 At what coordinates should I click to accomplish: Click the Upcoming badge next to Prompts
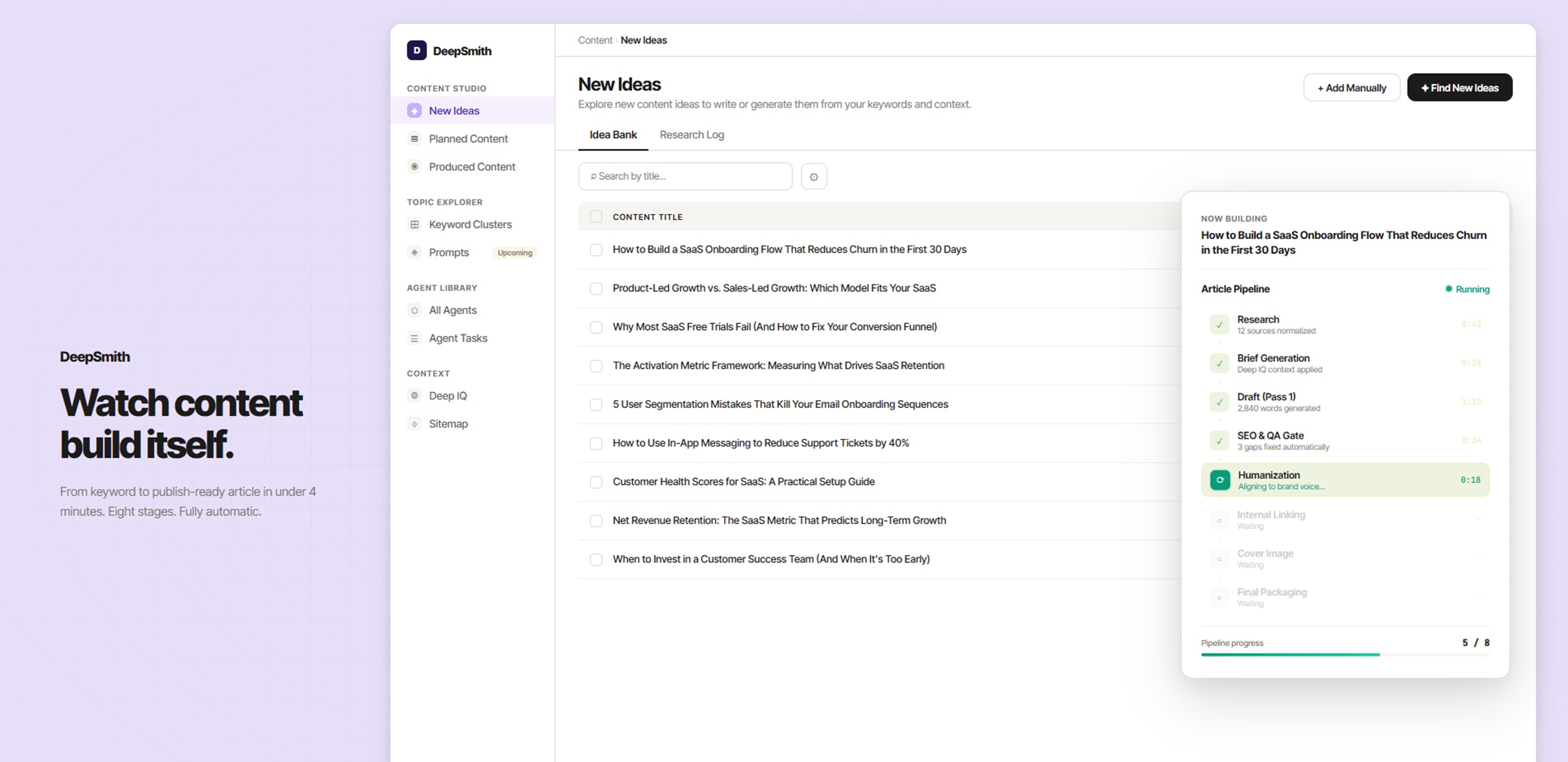(514, 253)
